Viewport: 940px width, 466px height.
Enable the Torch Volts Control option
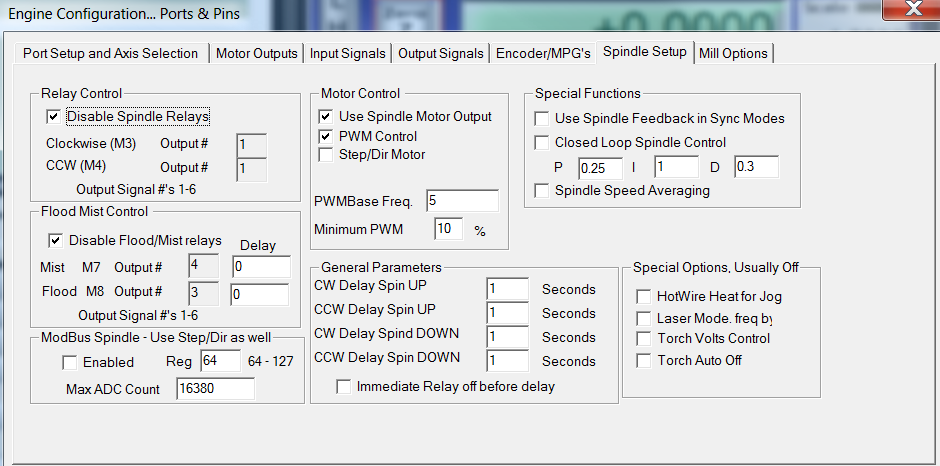point(644,339)
